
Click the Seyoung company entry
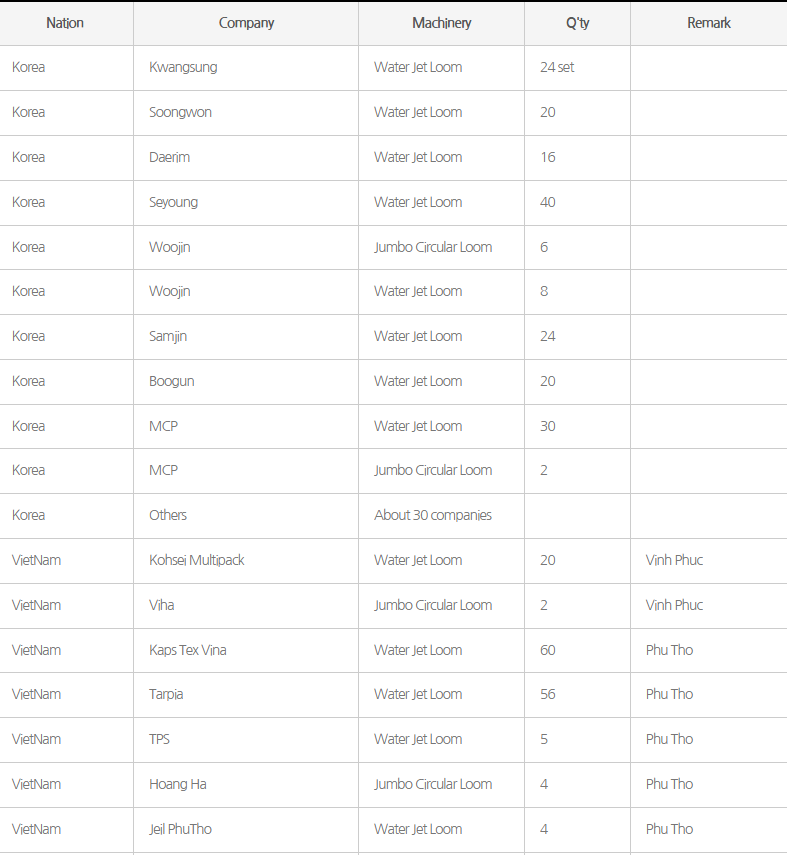click(x=173, y=202)
